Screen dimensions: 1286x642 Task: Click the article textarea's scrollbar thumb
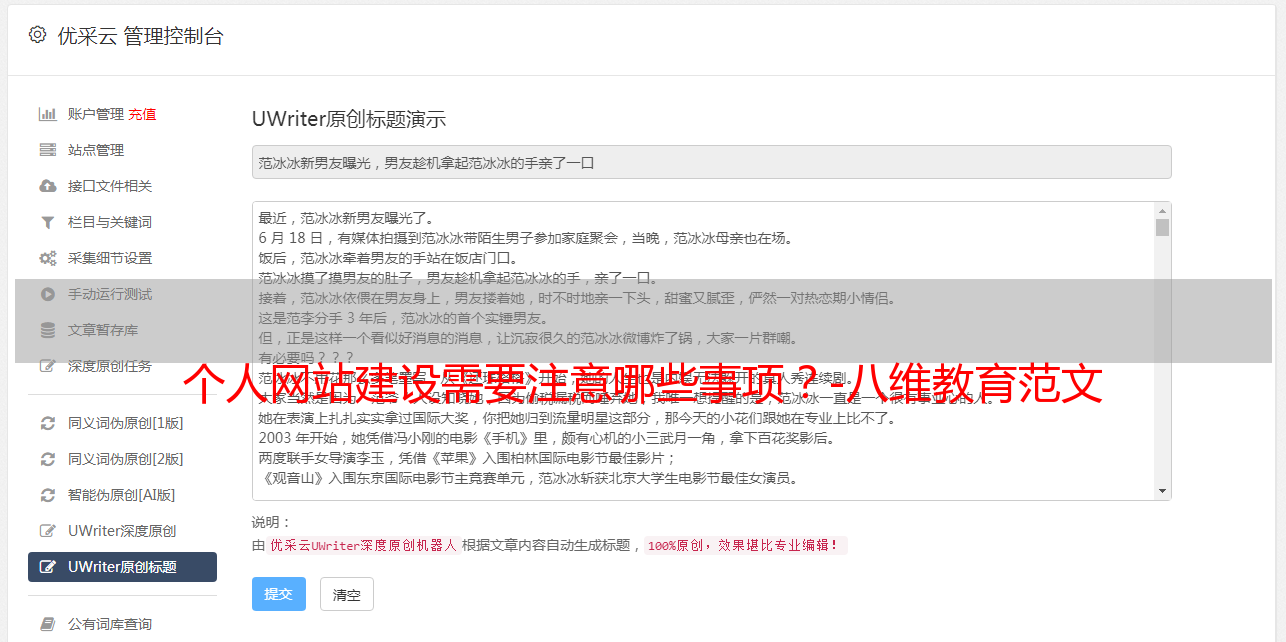(x=1162, y=228)
